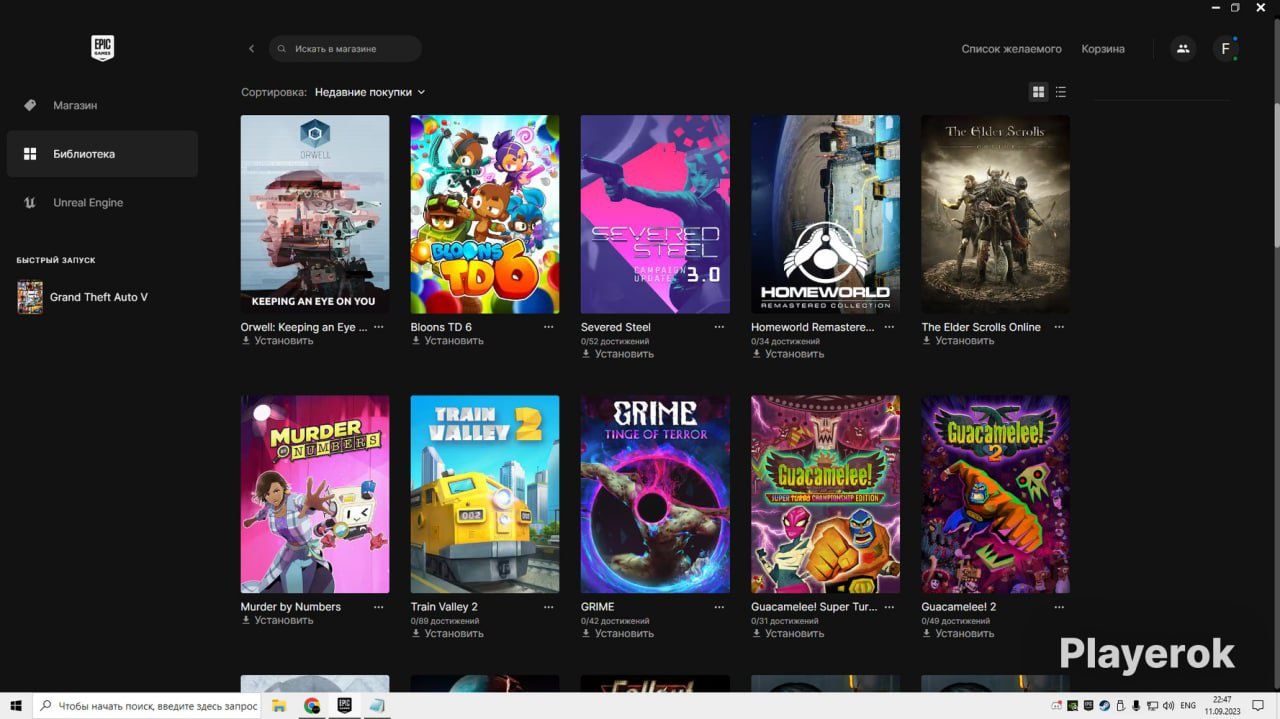
Task: Click the Epic Games logo in the sidebar
Action: 102,48
